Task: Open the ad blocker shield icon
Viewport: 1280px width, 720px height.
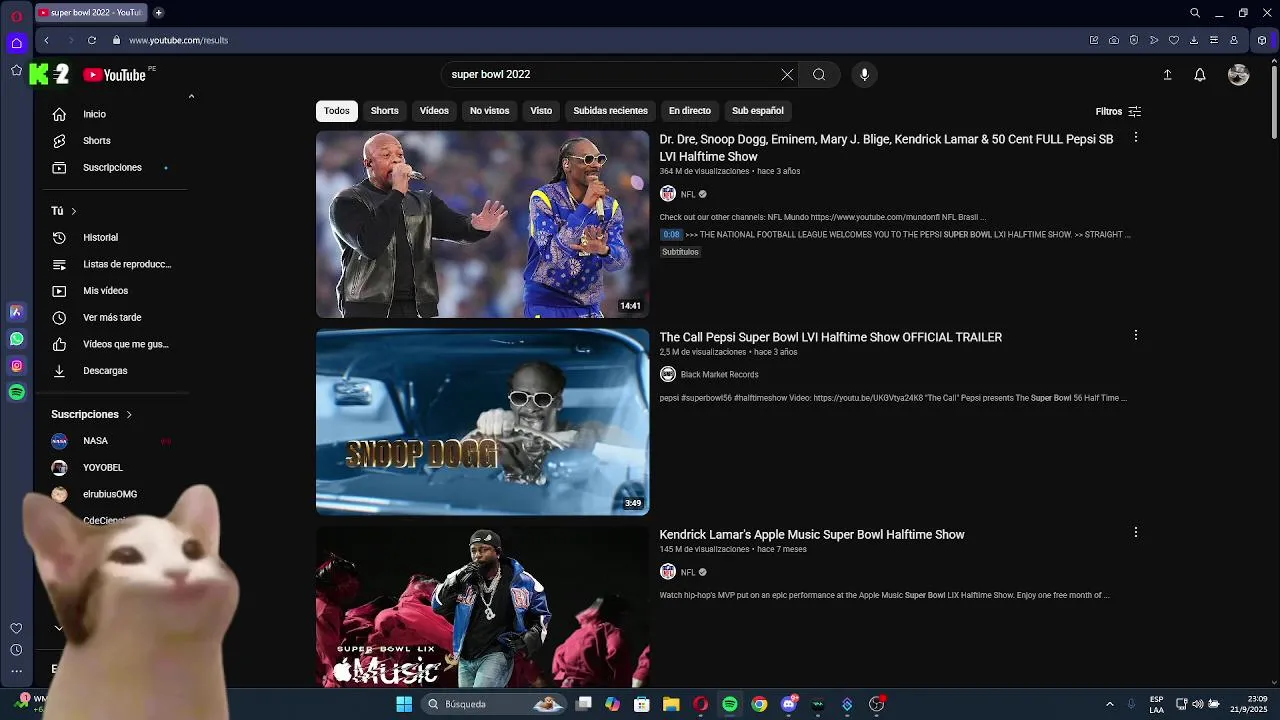Action: coord(1134,40)
